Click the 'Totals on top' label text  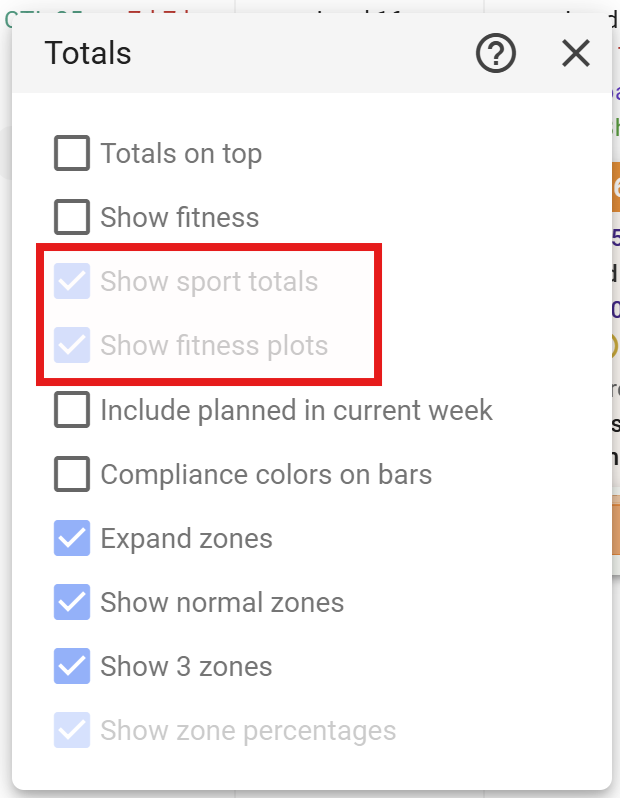(x=181, y=154)
